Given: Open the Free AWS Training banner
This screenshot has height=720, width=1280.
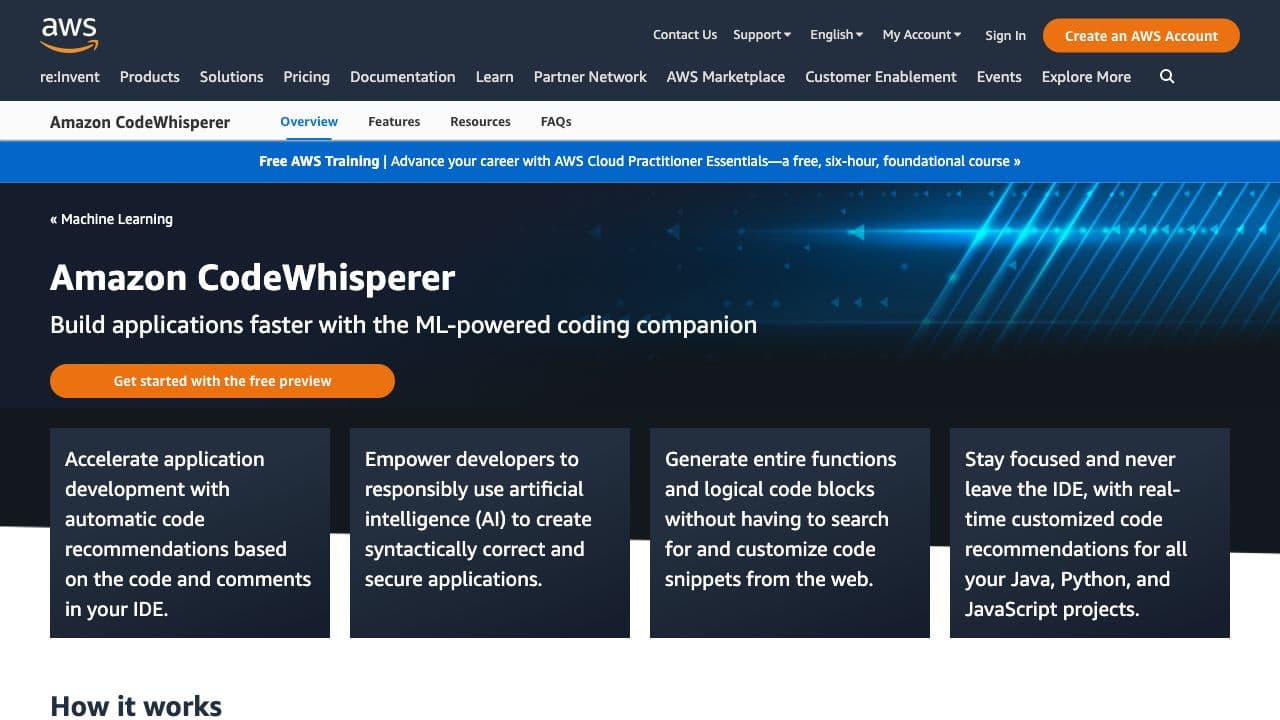Looking at the screenshot, I should tap(640, 161).
